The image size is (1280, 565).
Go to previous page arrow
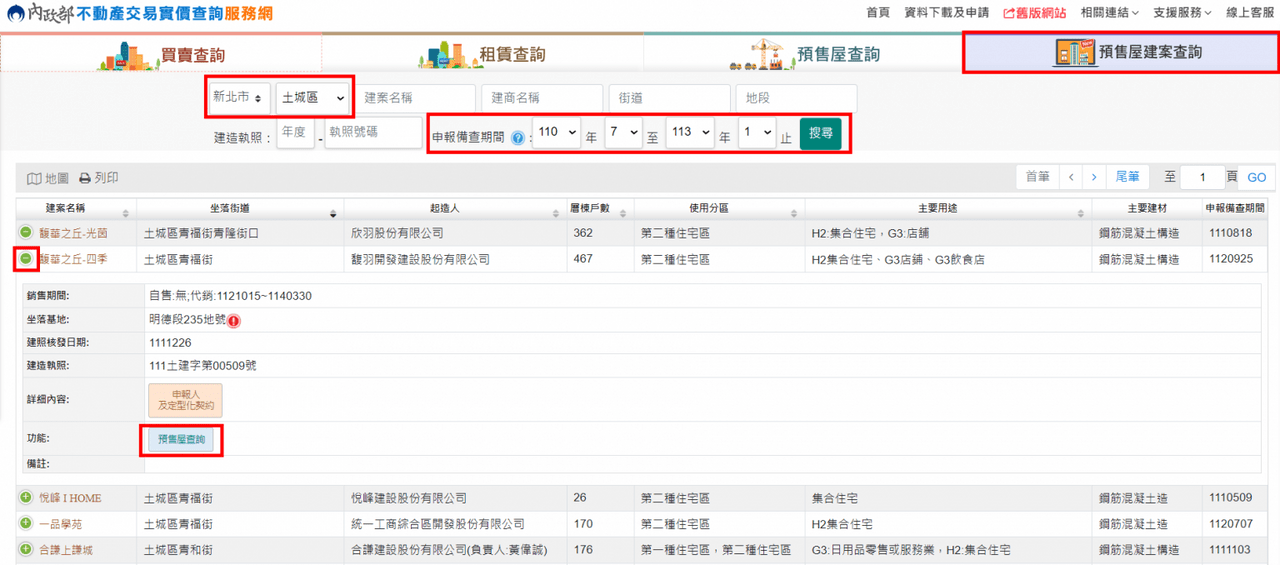(1071, 177)
